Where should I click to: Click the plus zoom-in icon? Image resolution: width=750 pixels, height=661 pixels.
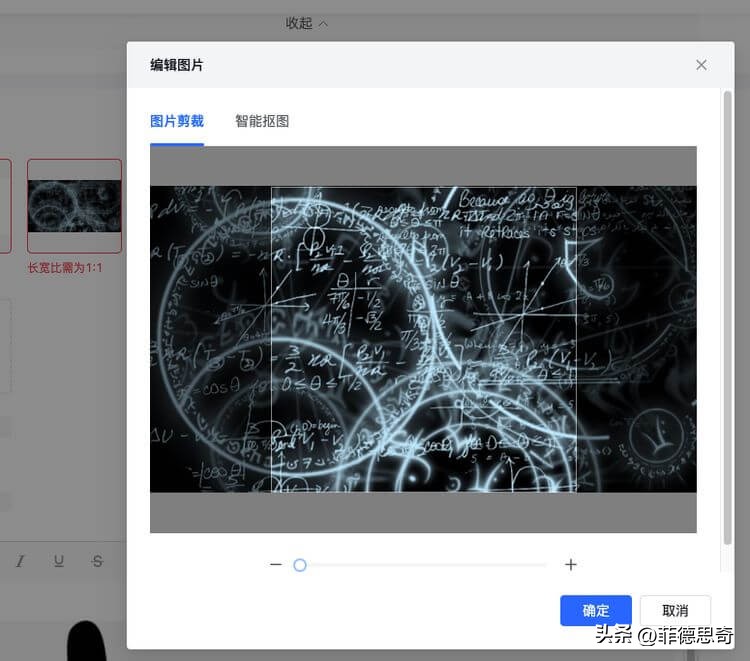[571, 565]
